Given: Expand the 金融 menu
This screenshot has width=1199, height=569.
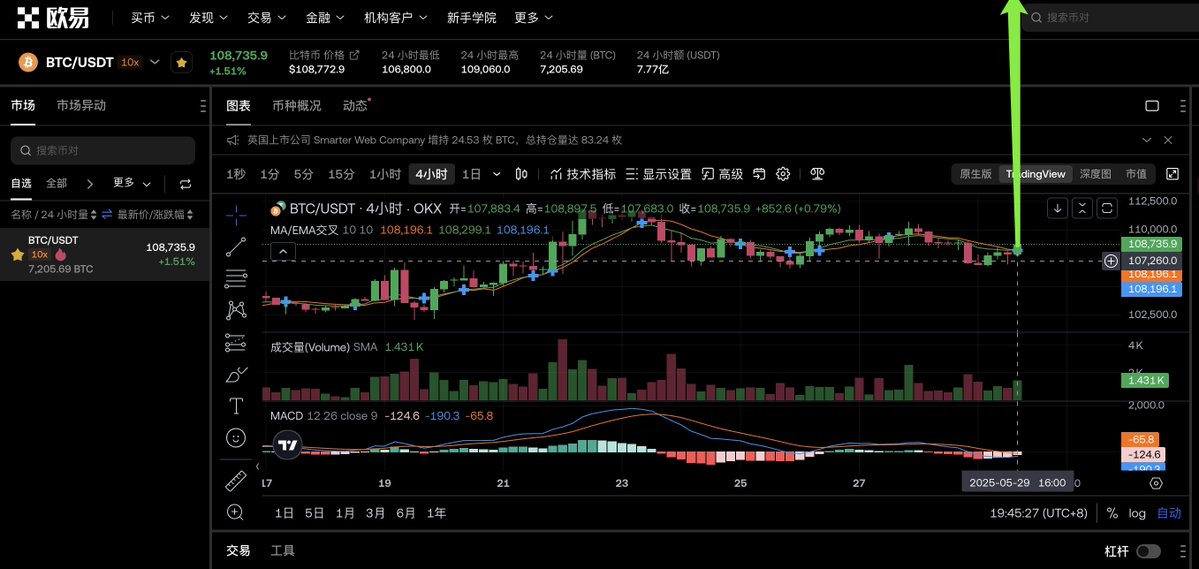Looking at the screenshot, I should 325,18.
